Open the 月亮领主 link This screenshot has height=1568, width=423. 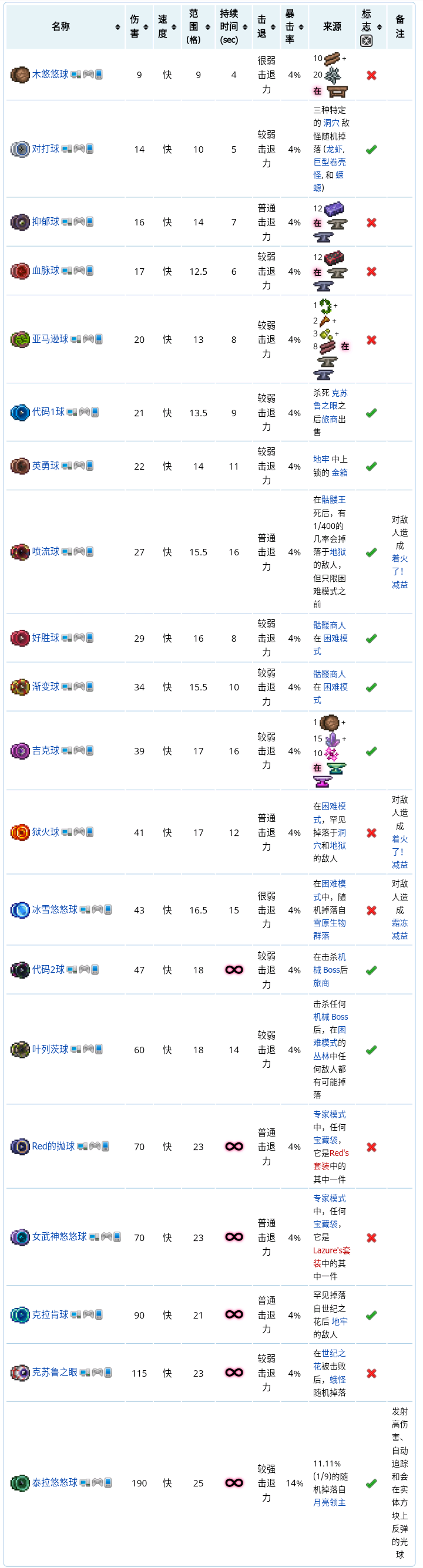(x=329, y=1502)
